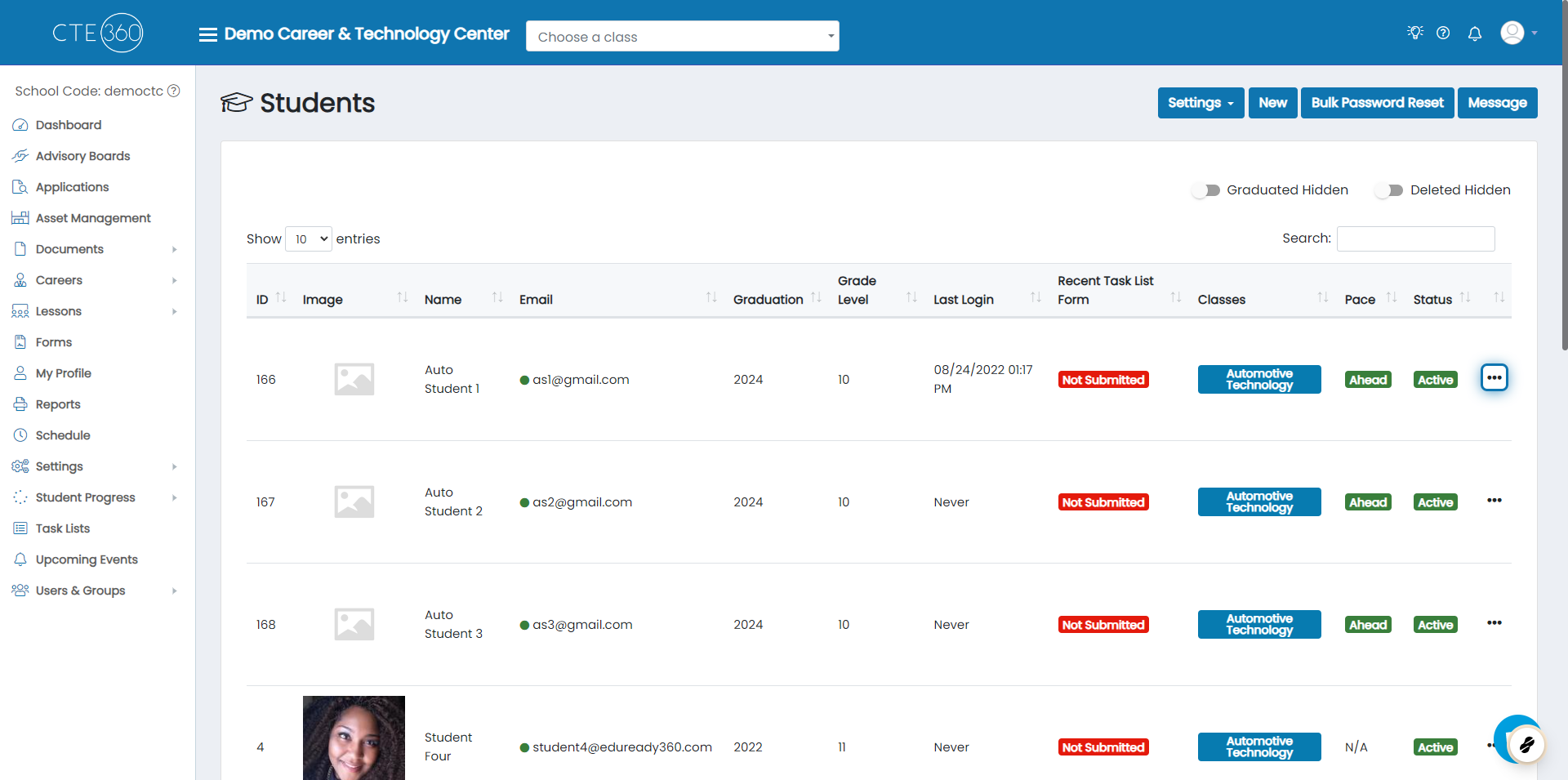Click the student4@eduready360.com email

pos(622,747)
